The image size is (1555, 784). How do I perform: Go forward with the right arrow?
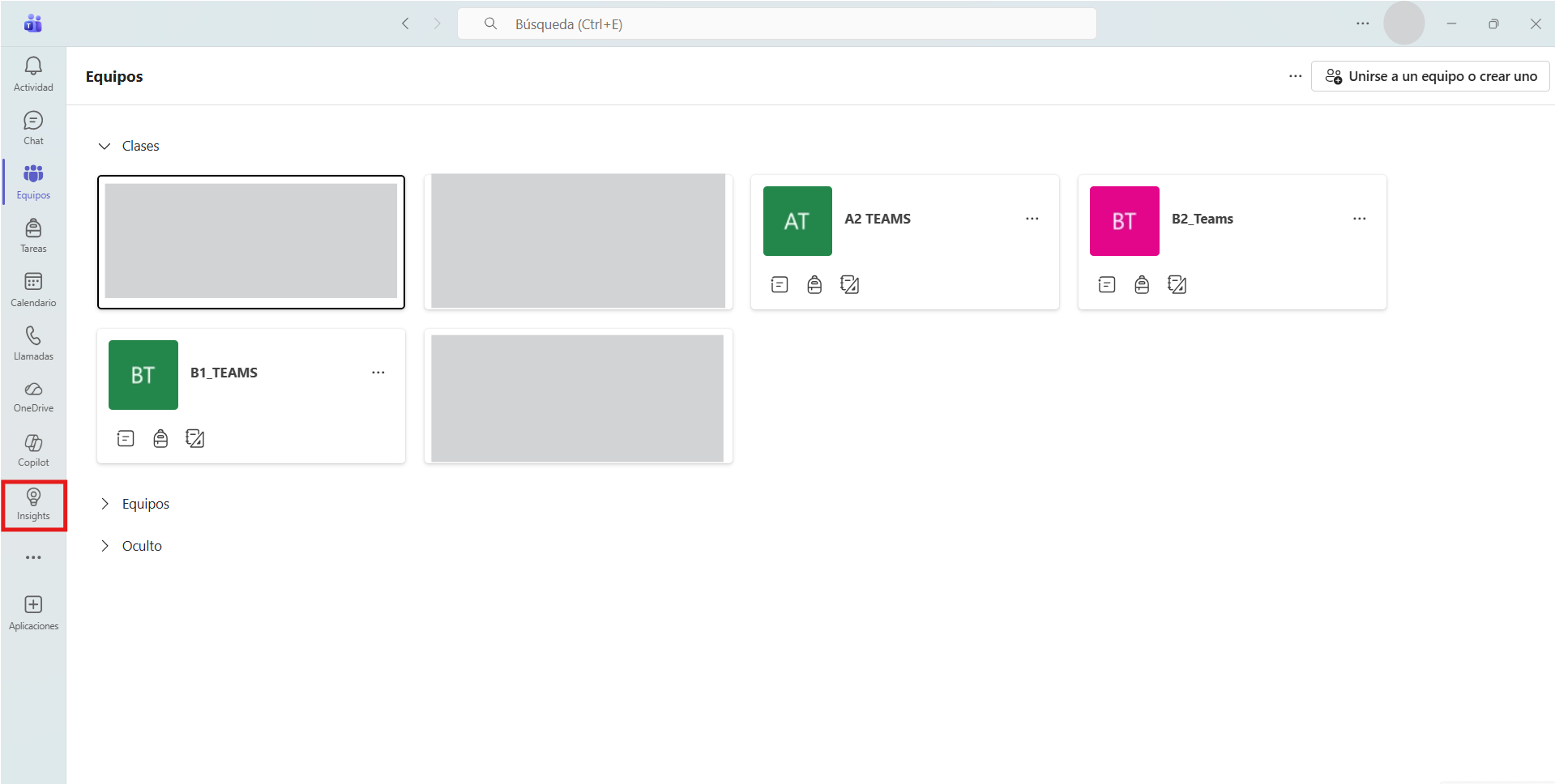tap(438, 23)
